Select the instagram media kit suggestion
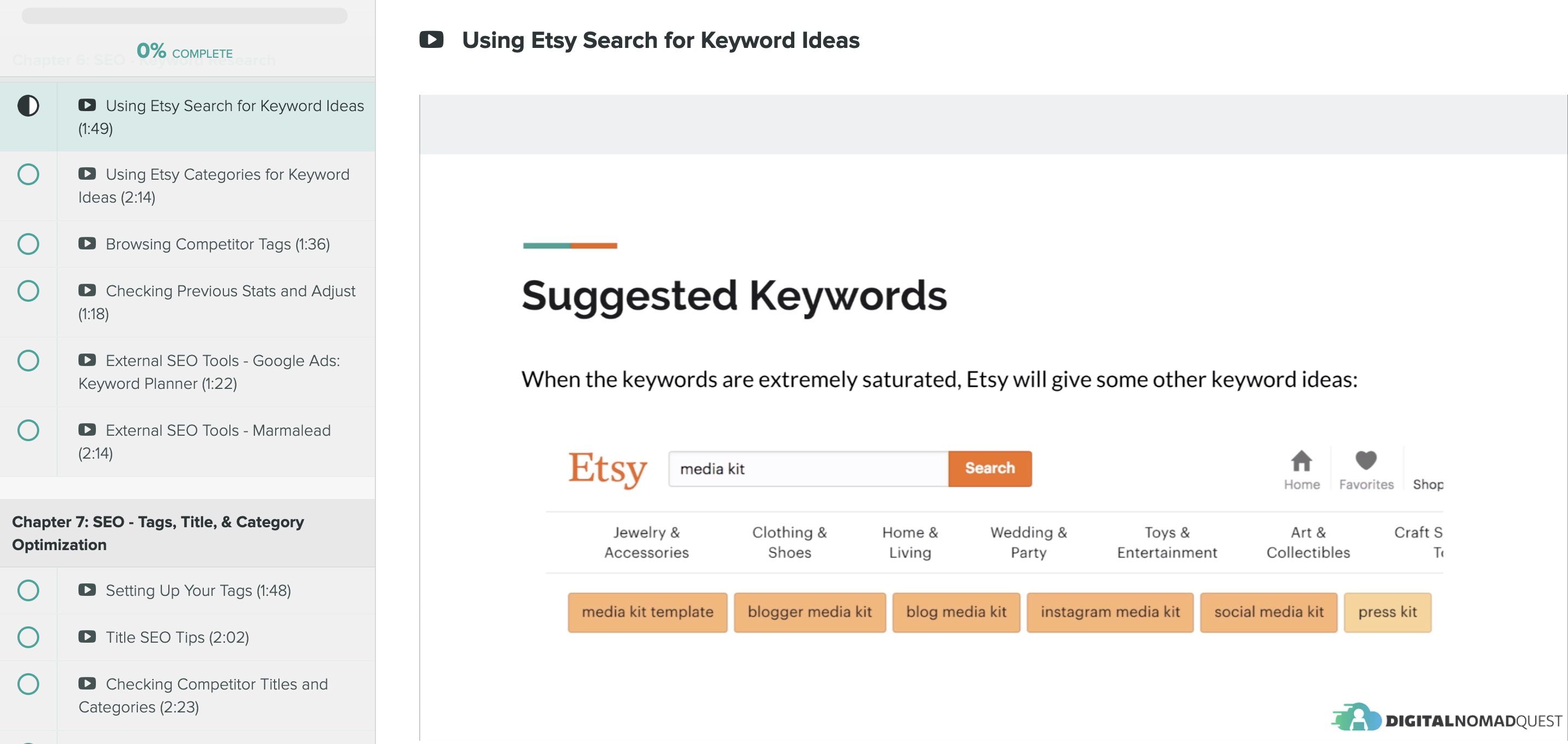The image size is (1568, 744). pos(1110,612)
